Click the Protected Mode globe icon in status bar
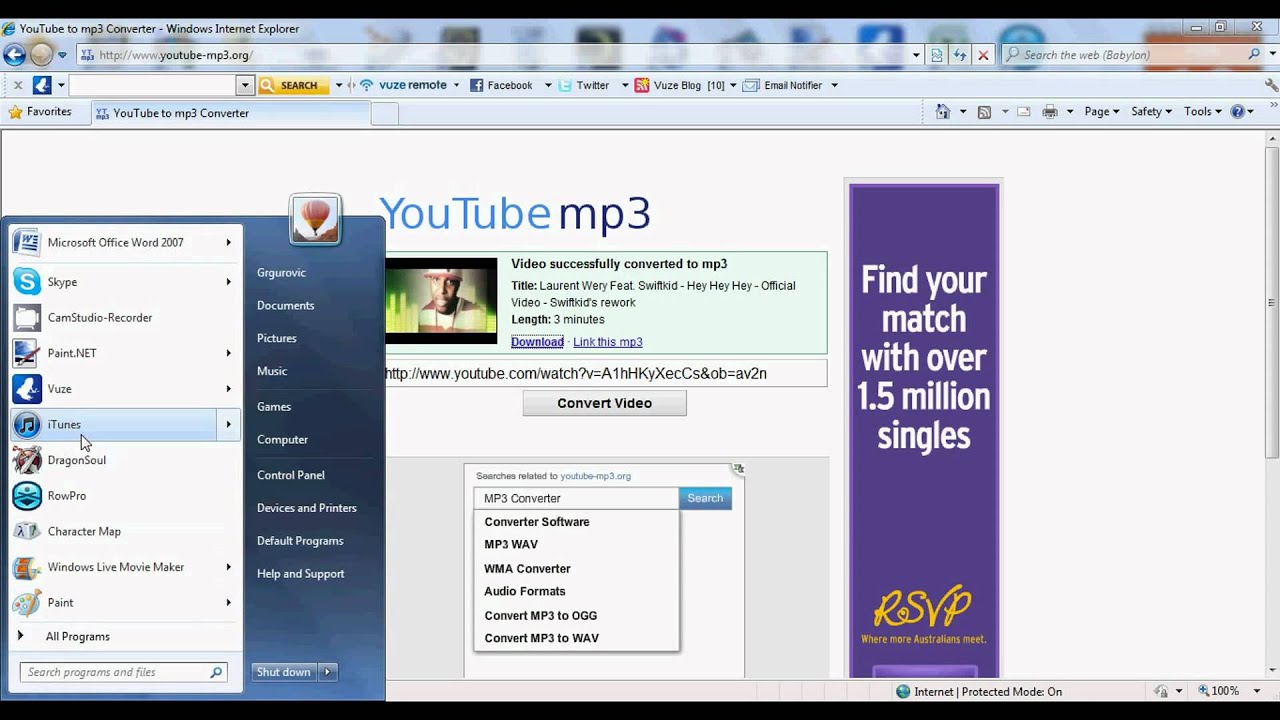 click(903, 691)
